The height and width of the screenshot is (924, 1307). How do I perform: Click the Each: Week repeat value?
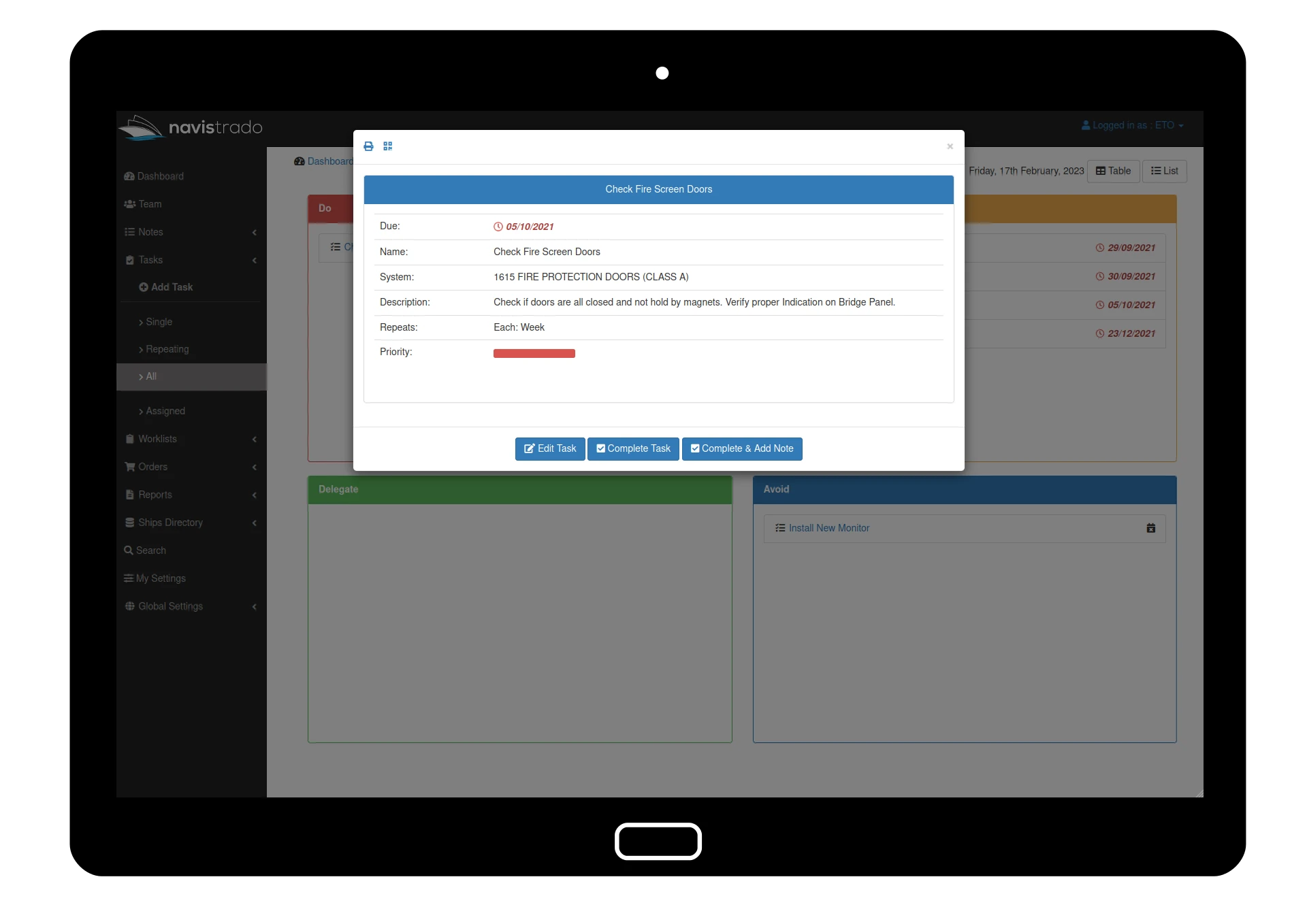coord(519,327)
